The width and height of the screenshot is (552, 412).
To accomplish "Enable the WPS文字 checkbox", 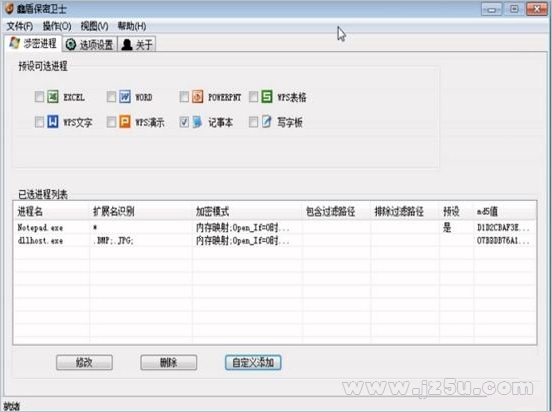I will coord(39,122).
